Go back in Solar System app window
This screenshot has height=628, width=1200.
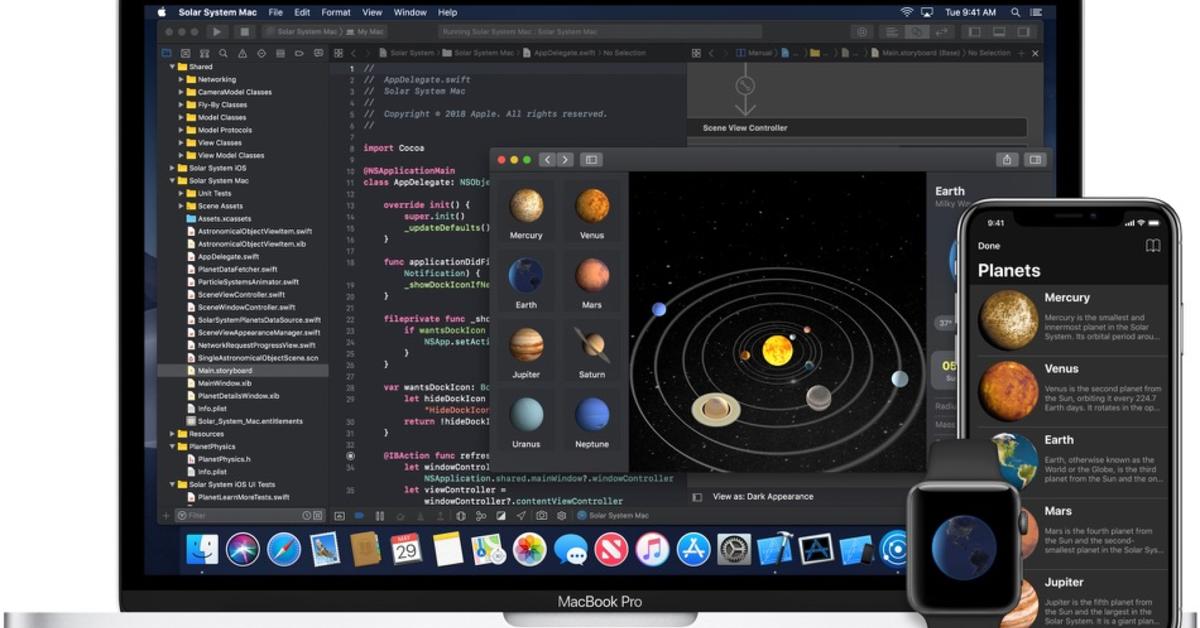[x=547, y=159]
